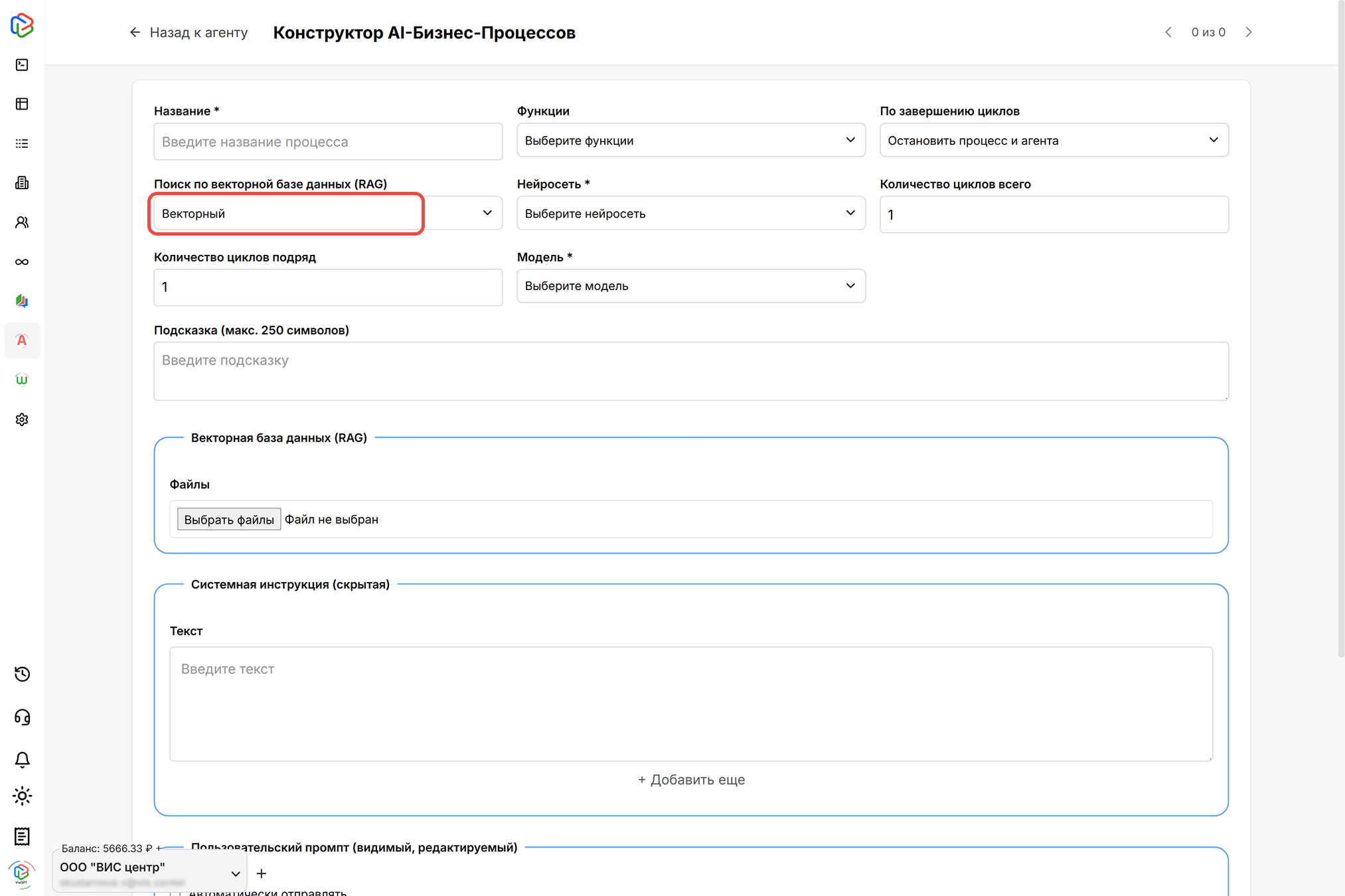Expand the Модель dropdown
This screenshot has height=896, width=1345.
tap(690, 286)
